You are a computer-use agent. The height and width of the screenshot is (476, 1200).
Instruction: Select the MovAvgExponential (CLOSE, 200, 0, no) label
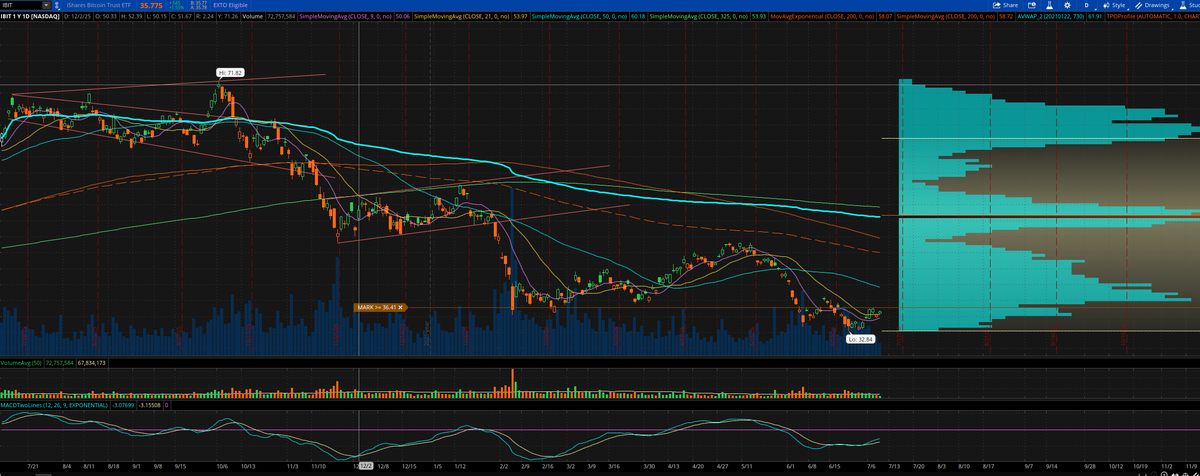tap(821, 17)
